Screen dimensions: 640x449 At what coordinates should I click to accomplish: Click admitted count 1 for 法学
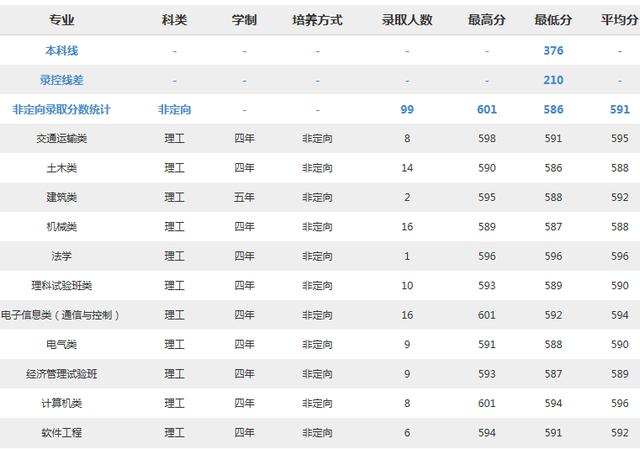pos(407,256)
